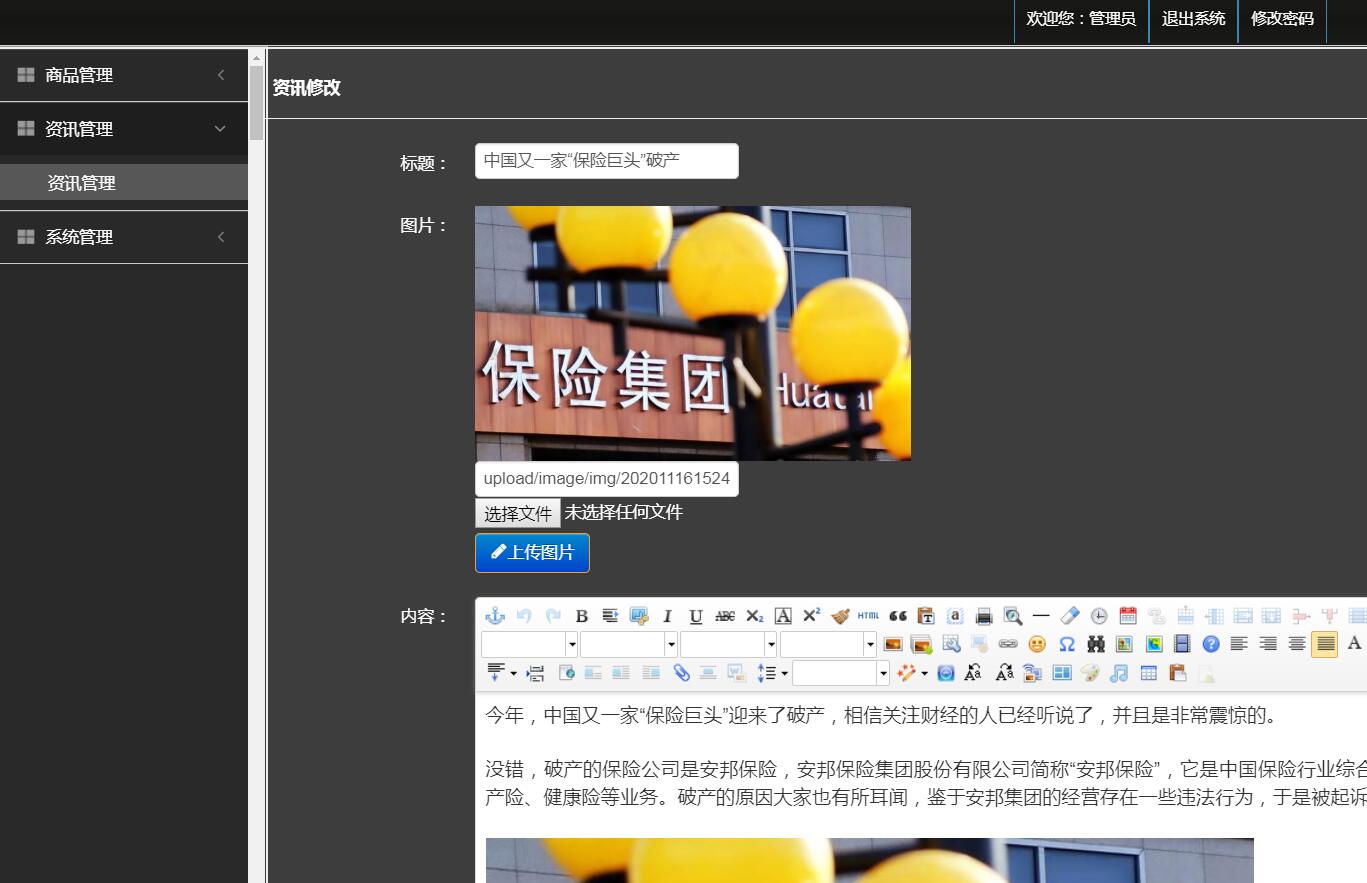Screen dimensions: 1367x883
Task: Open text direction dropdown arrow
Action: click(513, 673)
